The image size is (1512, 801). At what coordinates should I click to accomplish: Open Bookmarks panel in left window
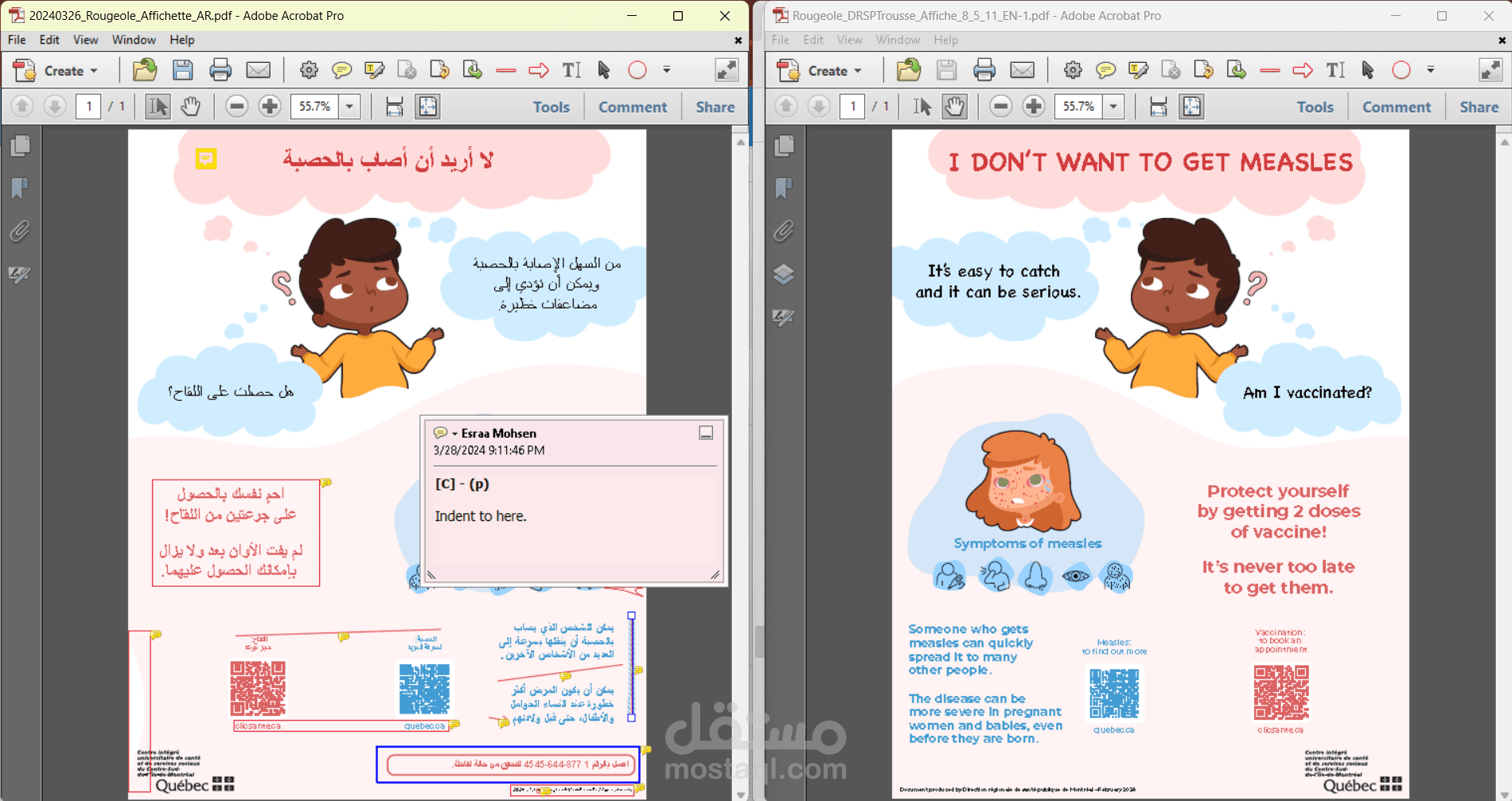point(20,189)
